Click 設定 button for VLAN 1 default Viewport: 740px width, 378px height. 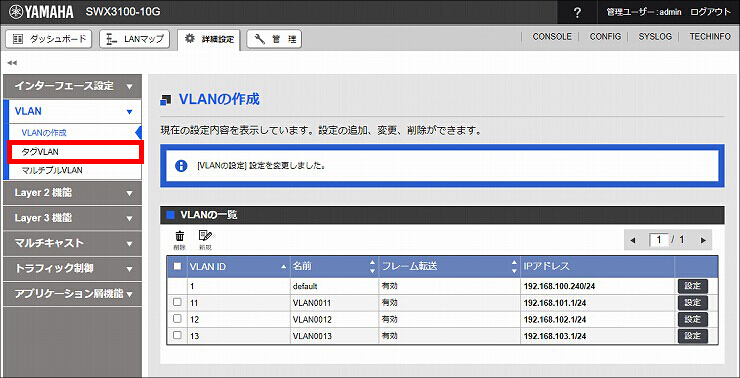(693, 286)
